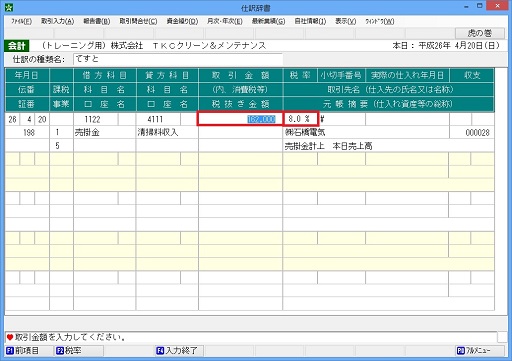Click the 8.0 % tax rate field
This screenshot has width=512, height=361.
pos(301,119)
